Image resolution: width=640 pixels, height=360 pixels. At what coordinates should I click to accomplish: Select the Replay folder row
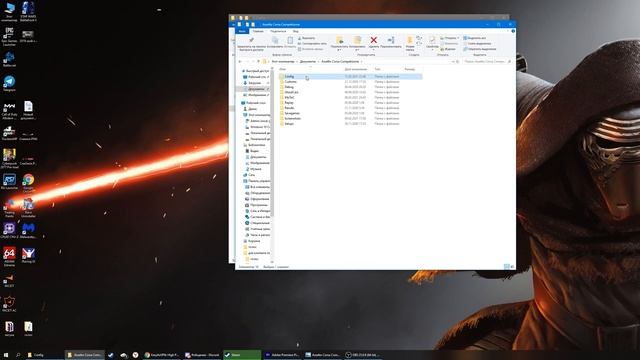tap(350, 103)
